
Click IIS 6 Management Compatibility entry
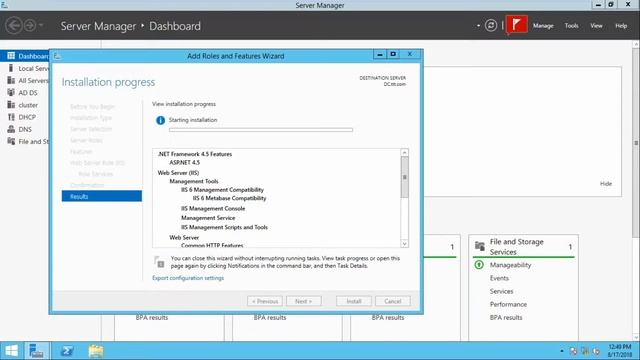(222, 190)
